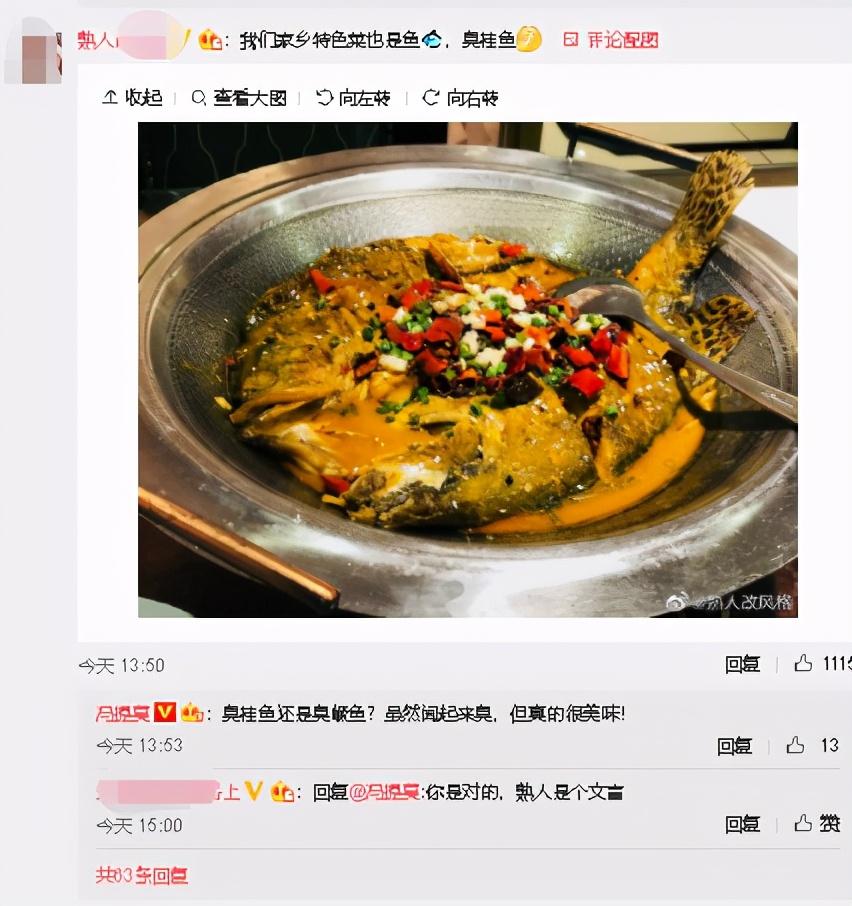Like the main comment with 111 likes
852x906 pixels.
[803, 664]
